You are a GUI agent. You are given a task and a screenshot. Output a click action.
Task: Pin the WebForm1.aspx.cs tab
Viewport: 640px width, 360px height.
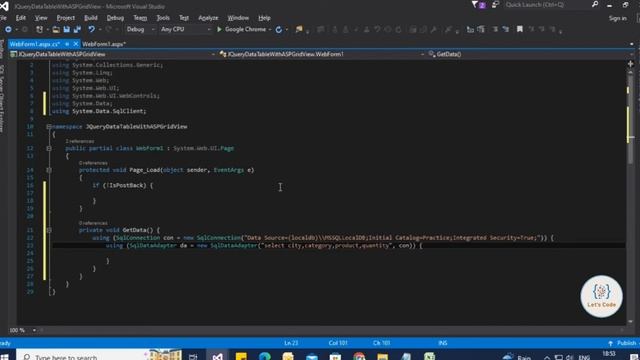point(67,44)
